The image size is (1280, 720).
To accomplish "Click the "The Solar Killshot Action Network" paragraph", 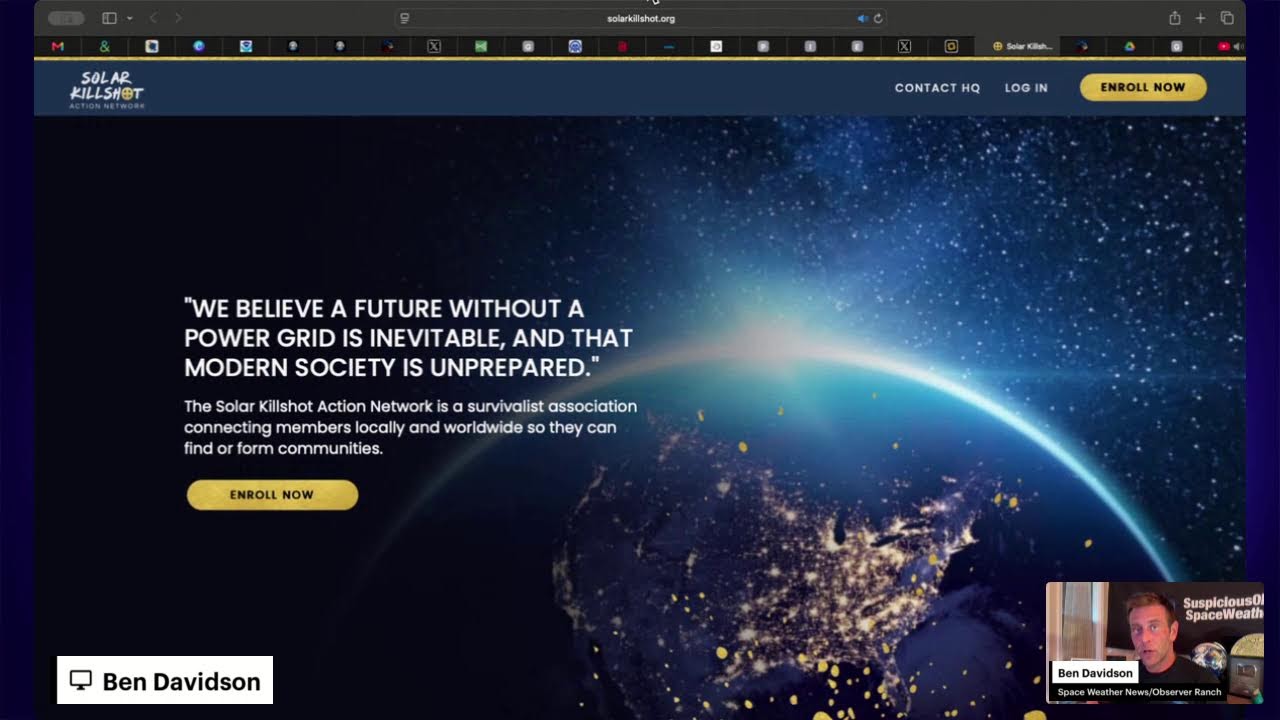I will pos(410,427).
